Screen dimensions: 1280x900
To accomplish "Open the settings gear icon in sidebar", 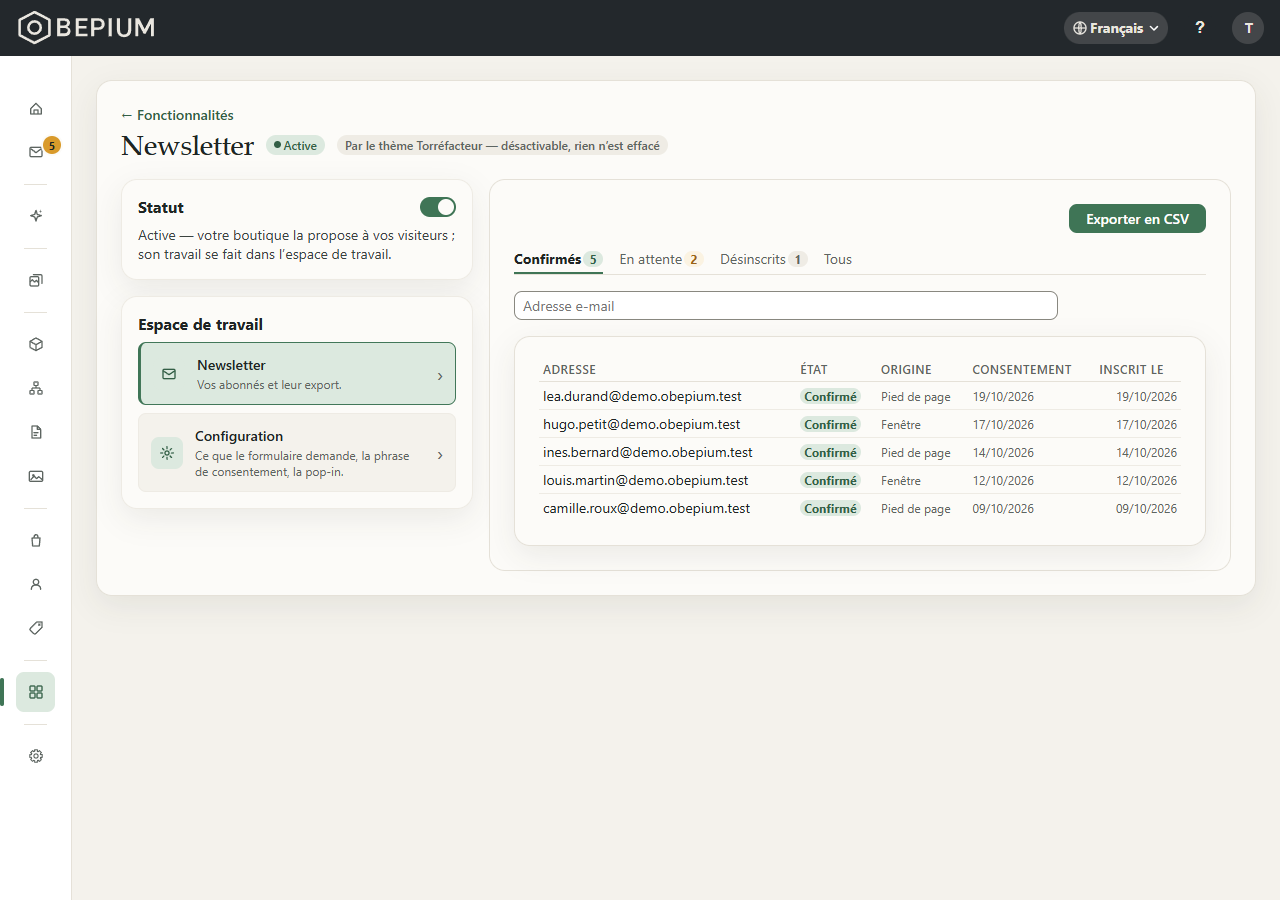I will pos(36,756).
